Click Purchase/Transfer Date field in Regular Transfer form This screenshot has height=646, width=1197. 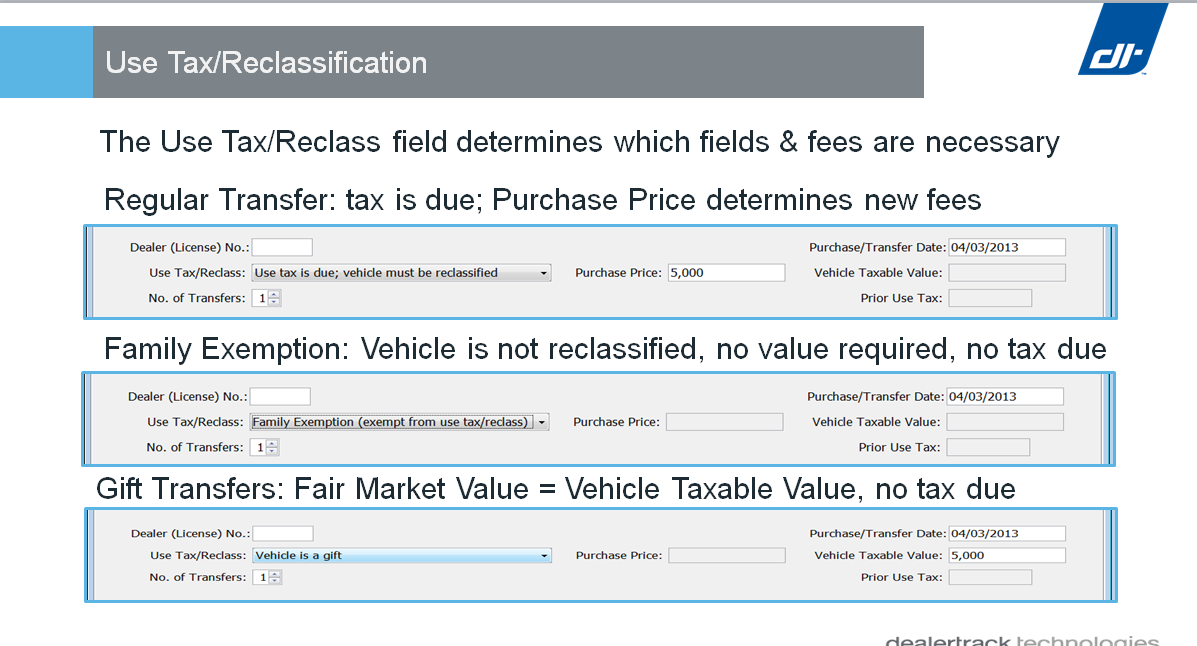[x=1006, y=247]
